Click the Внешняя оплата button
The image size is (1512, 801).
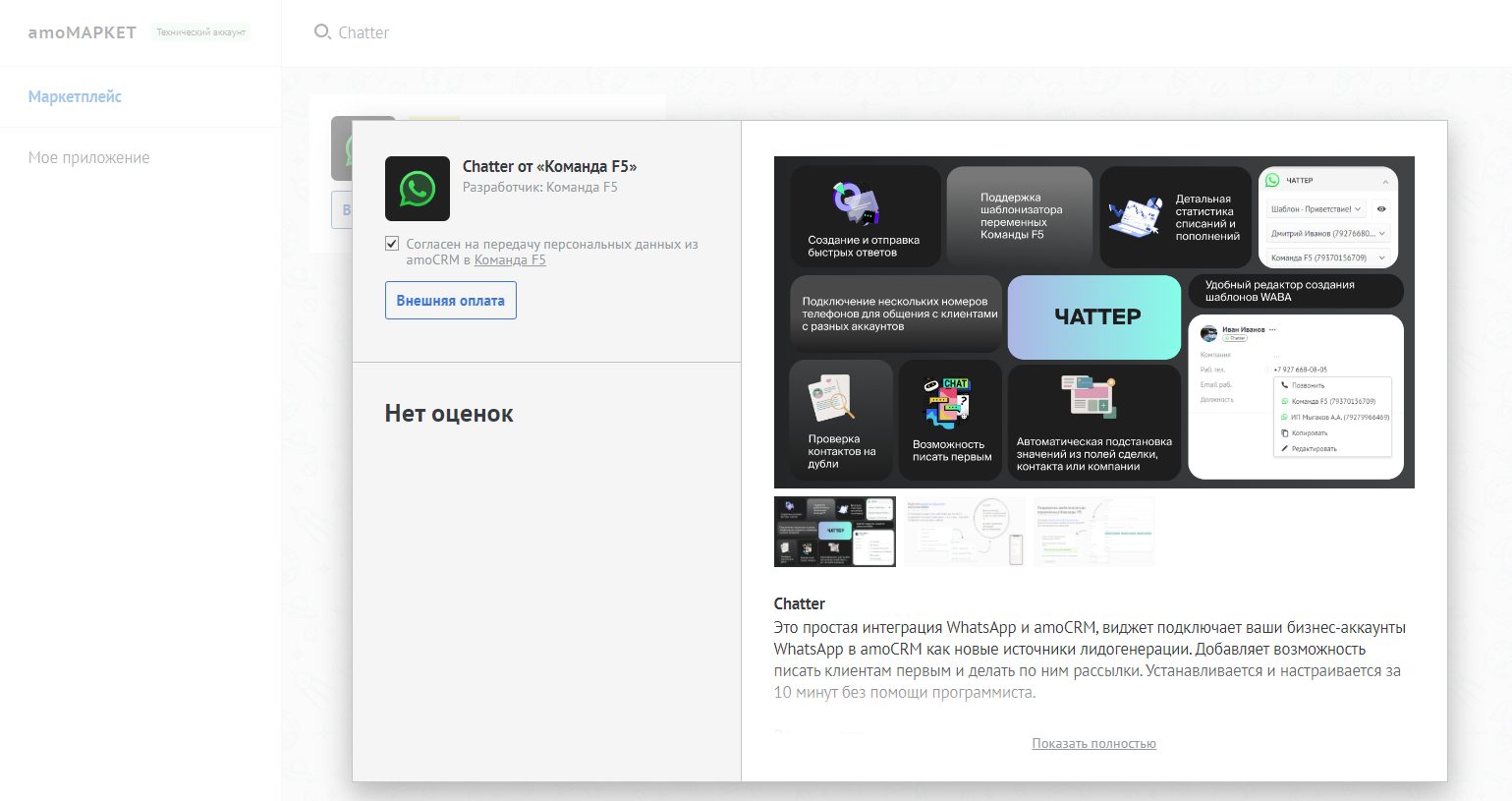point(451,301)
